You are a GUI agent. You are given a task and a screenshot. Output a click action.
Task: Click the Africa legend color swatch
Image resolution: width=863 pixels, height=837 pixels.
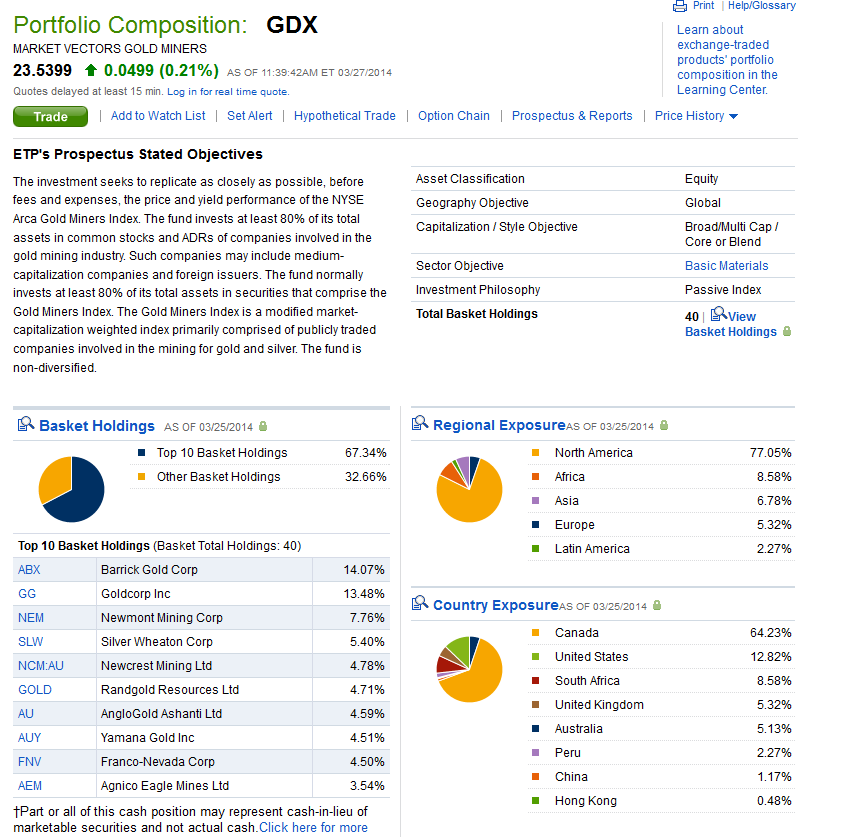coord(536,477)
